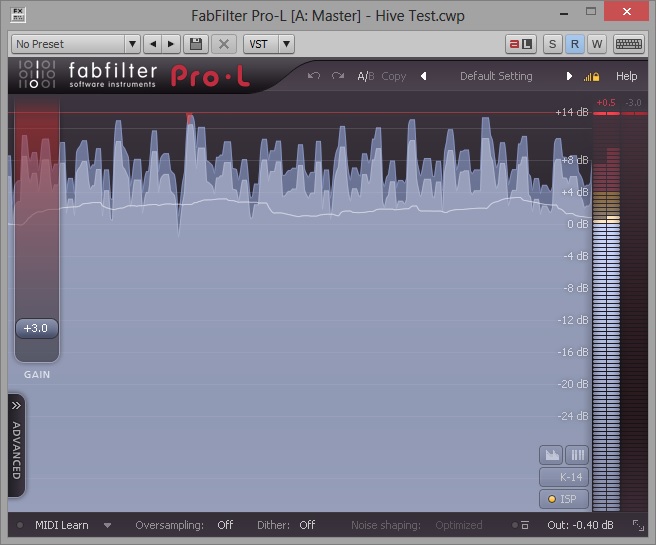Maximize the FabFilter Pro-L window
Viewport: 656px width, 545px height.
tap(591, 11)
